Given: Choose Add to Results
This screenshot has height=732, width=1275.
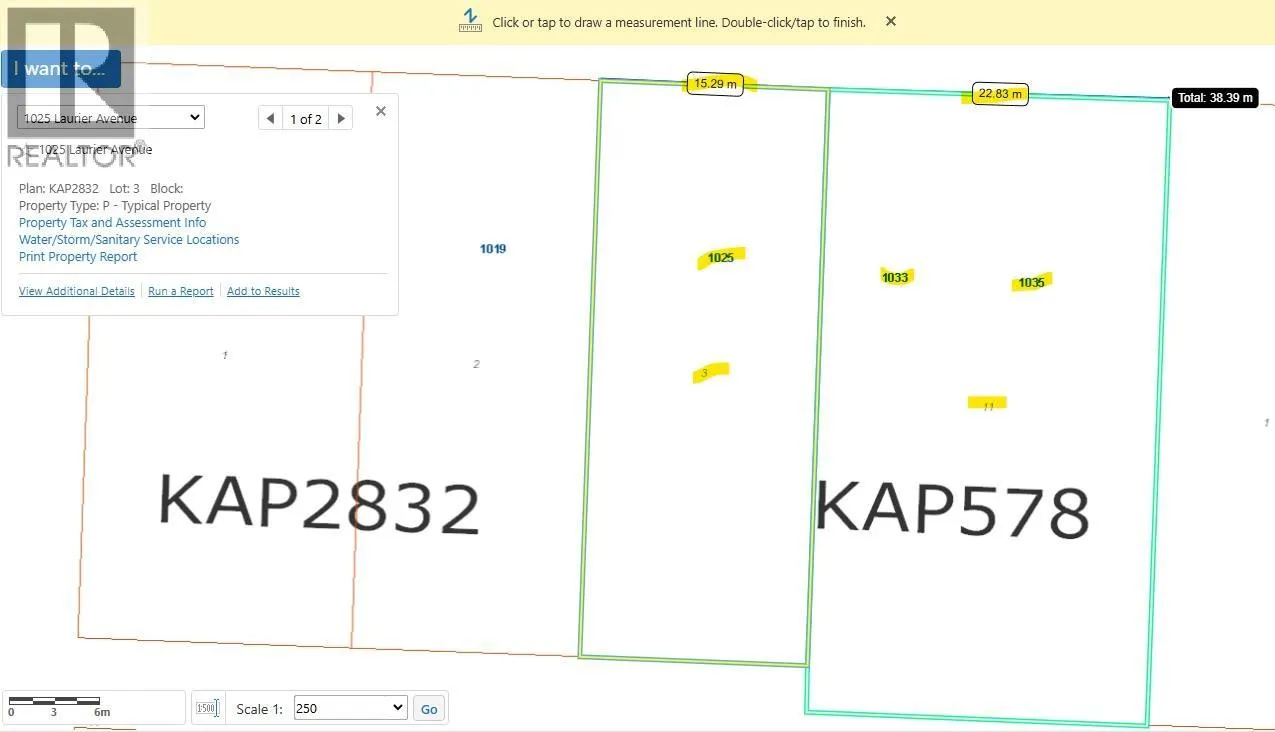Looking at the screenshot, I should [x=263, y=291].
